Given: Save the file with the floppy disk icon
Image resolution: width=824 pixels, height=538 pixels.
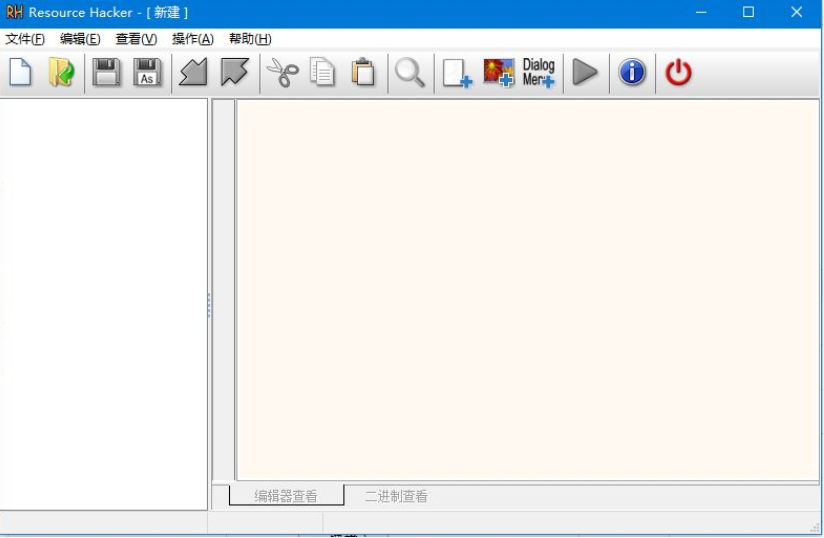Looking at the screenshot, I should click(106, 73).
